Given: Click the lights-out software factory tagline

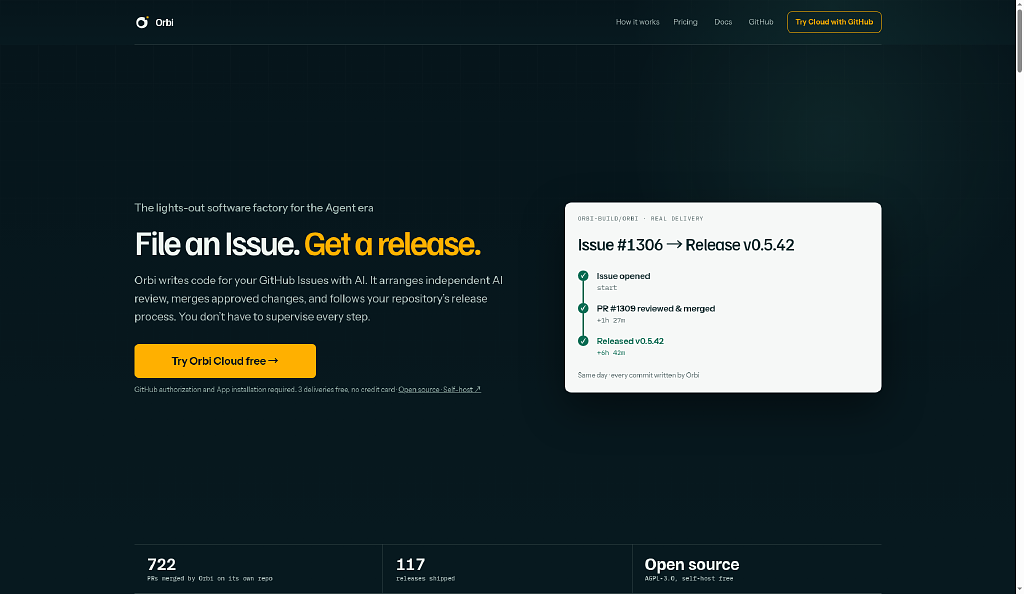Looking at the screenshot, I should tap(254, 208).
